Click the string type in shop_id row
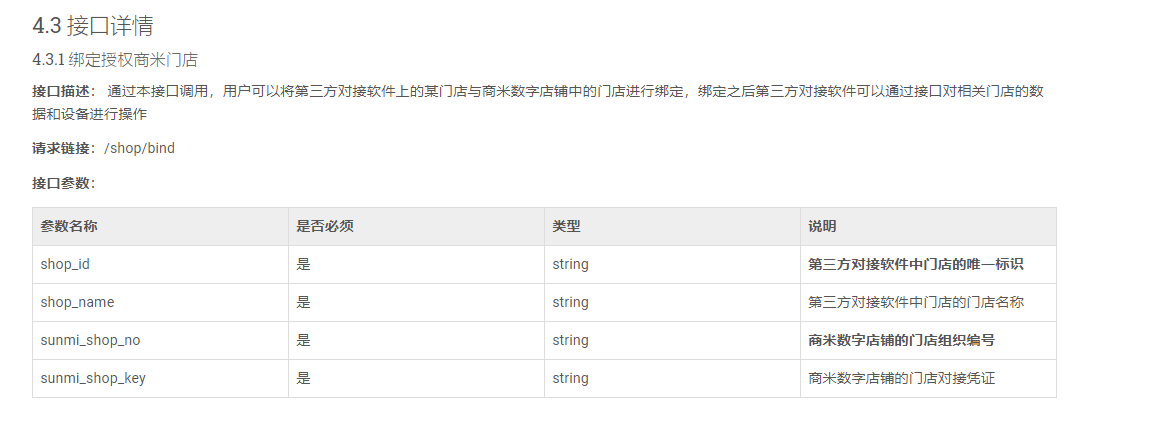 coord(570,264)
